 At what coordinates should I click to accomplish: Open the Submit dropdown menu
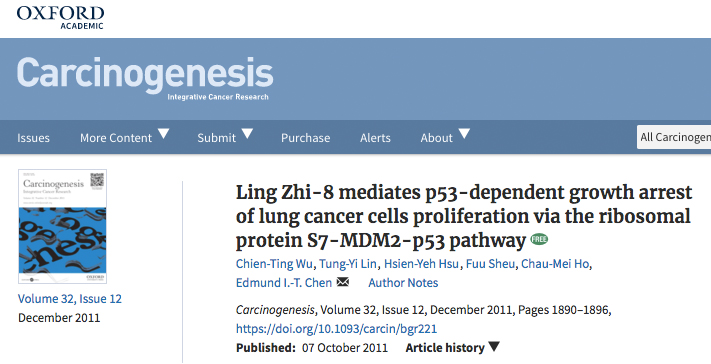(x=225, y=137)
